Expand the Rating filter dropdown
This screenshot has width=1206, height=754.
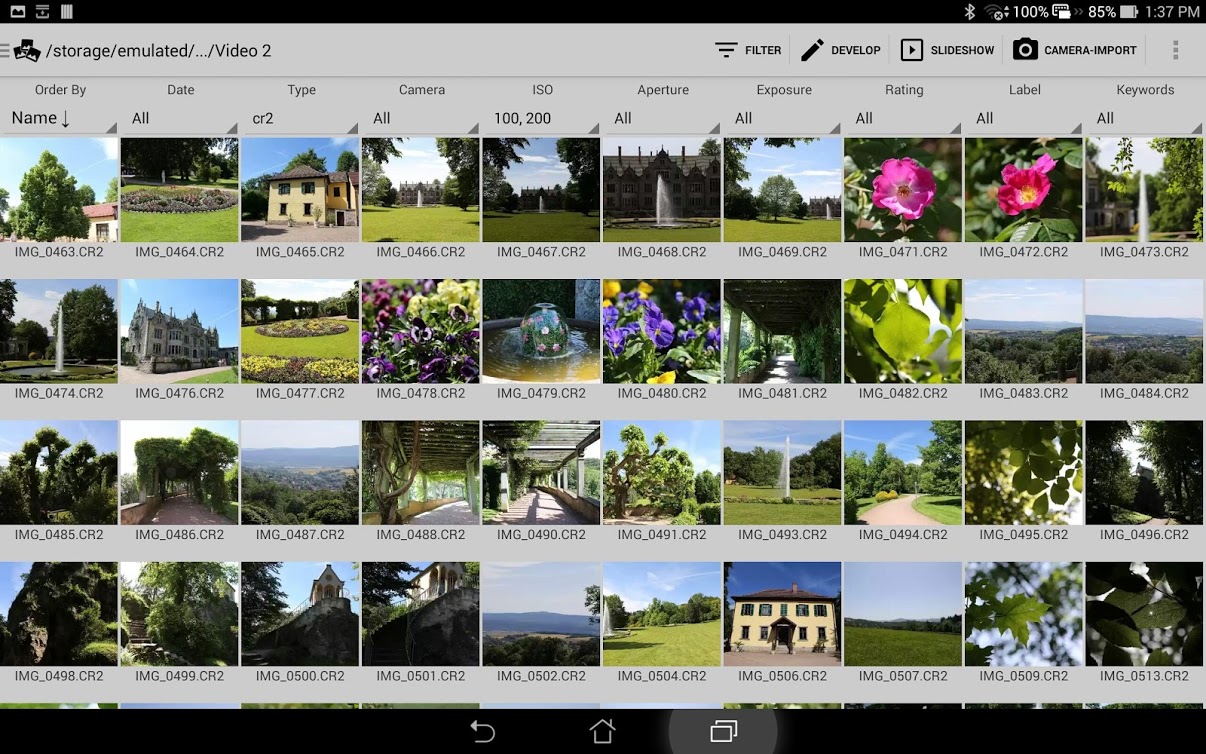point(903,118)
